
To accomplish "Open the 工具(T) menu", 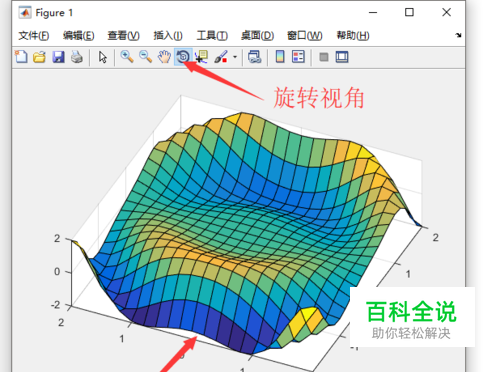I will tap(212, 35).
